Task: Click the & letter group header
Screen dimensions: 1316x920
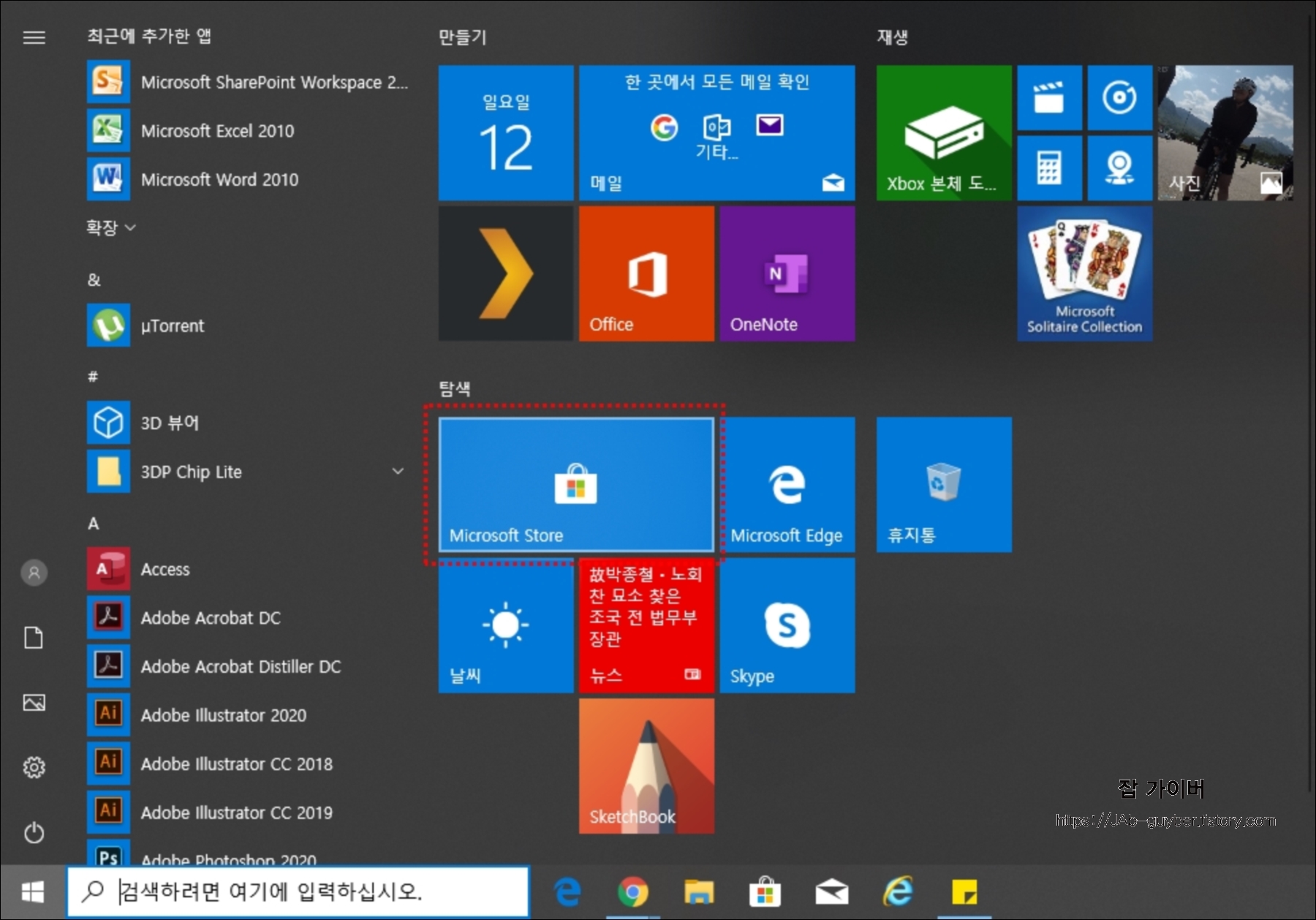Action: (94, 279)
